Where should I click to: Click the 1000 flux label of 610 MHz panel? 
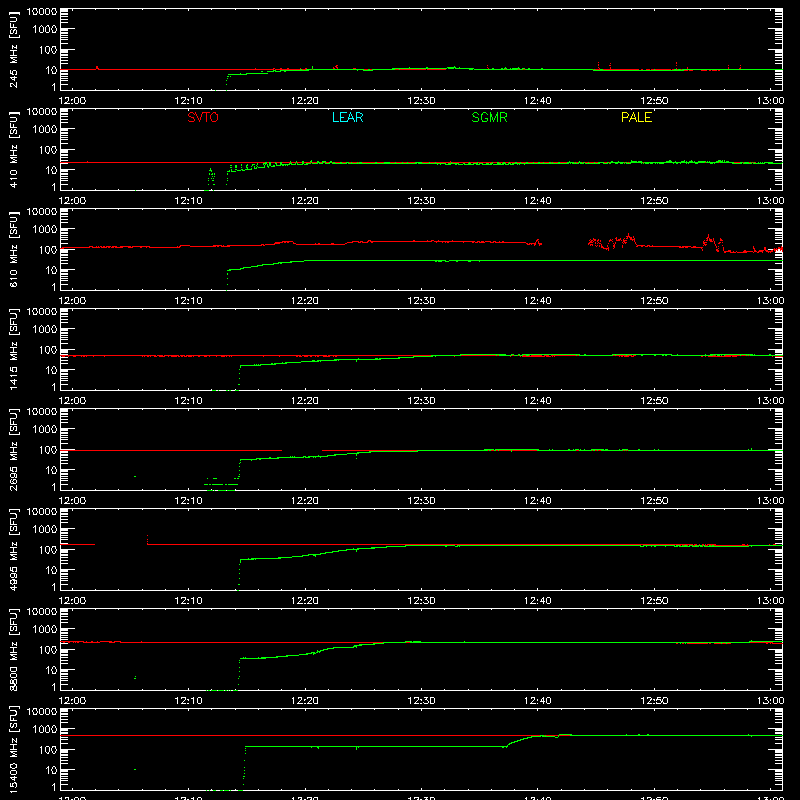45,230
